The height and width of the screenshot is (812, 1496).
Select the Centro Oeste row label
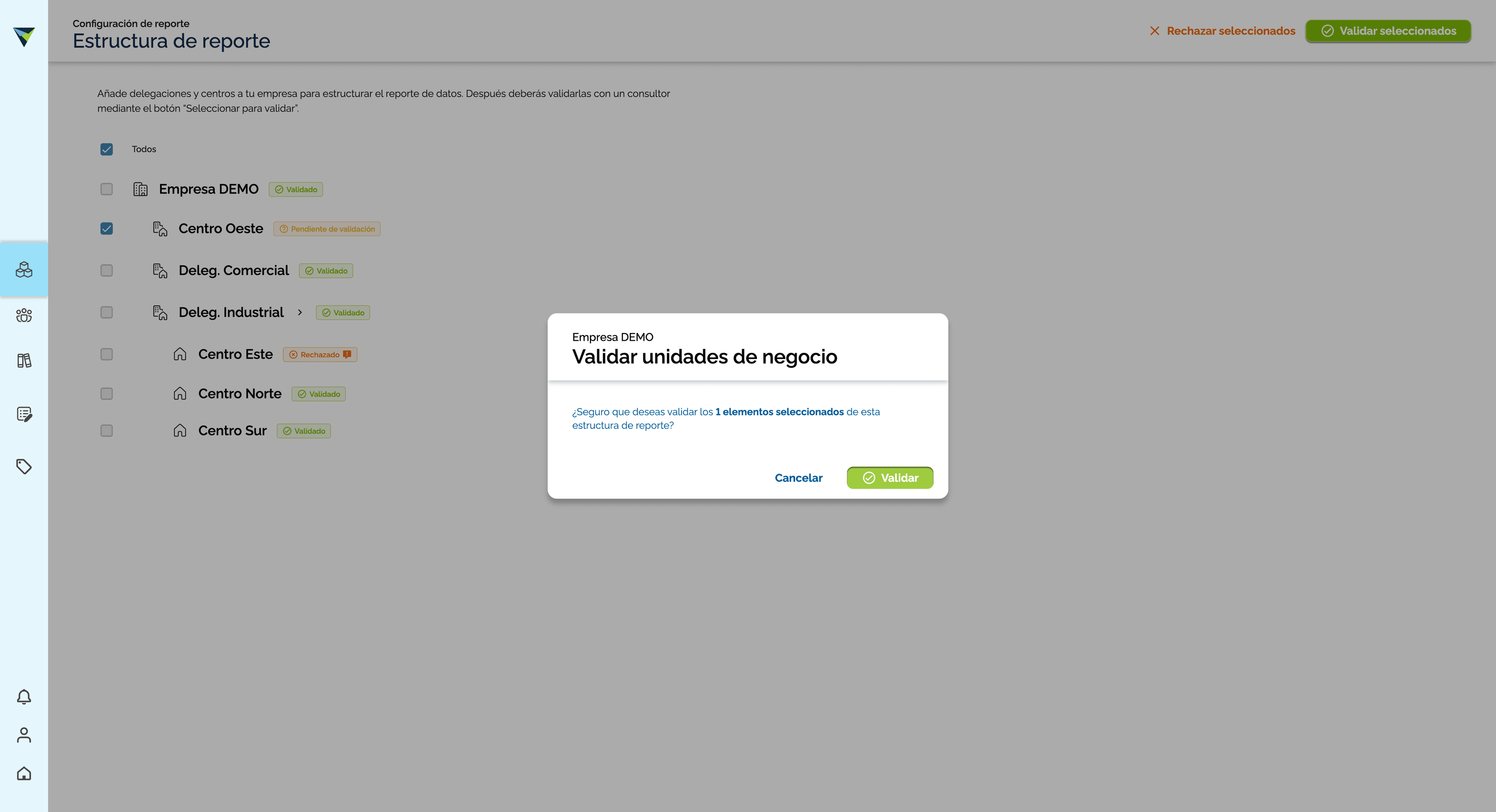pos(221,229)
